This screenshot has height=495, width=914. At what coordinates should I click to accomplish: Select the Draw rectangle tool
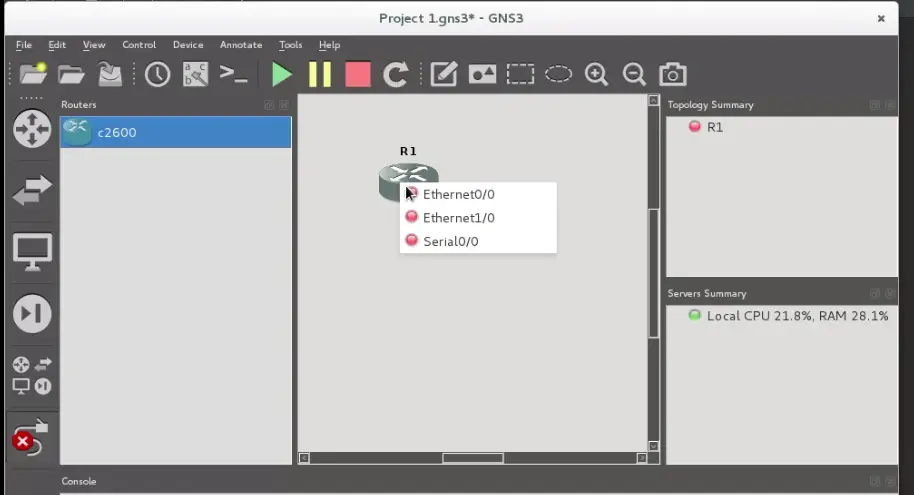[520, 75]
